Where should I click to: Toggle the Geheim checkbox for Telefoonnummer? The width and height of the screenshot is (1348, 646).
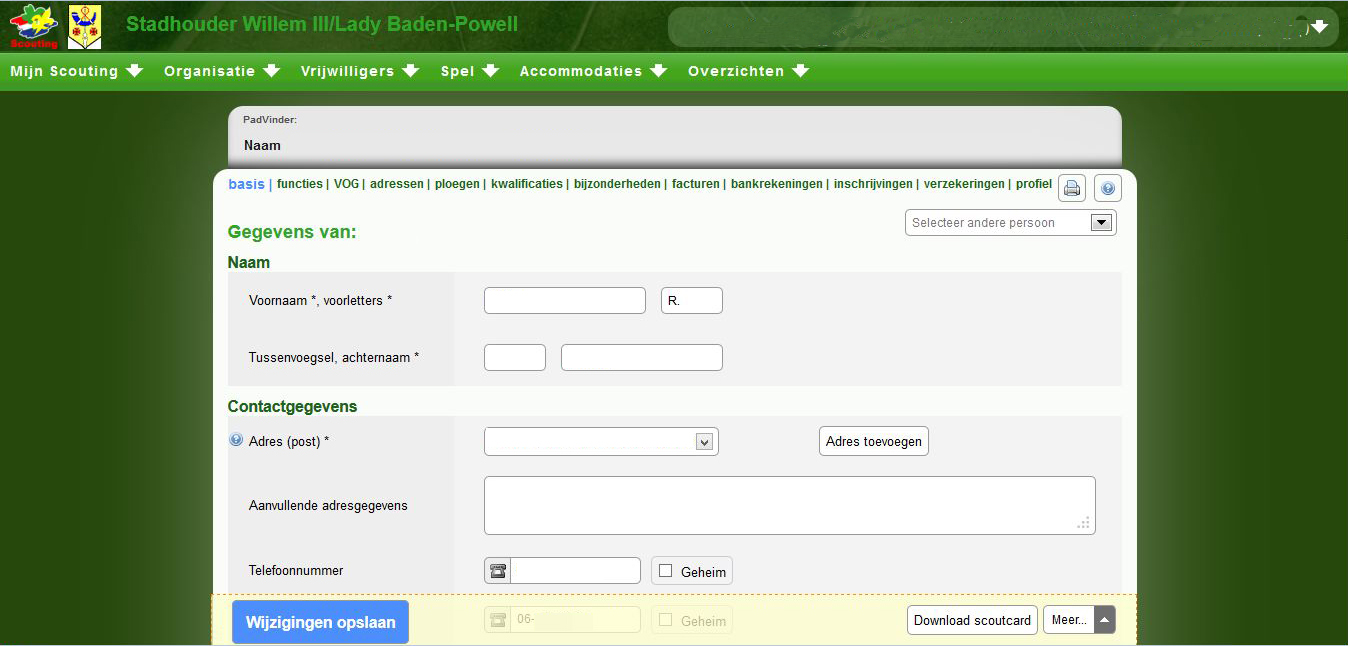coord(666,571)
